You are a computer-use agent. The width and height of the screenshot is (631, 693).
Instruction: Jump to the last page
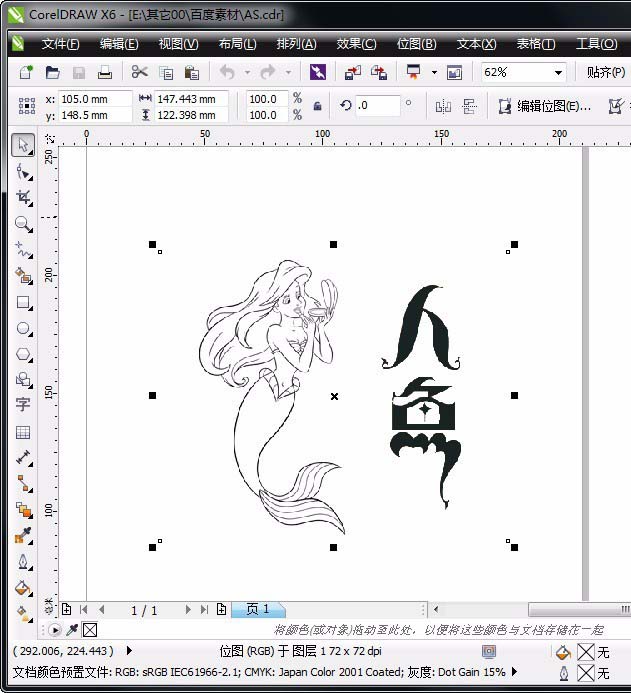(x=204, y=610)
